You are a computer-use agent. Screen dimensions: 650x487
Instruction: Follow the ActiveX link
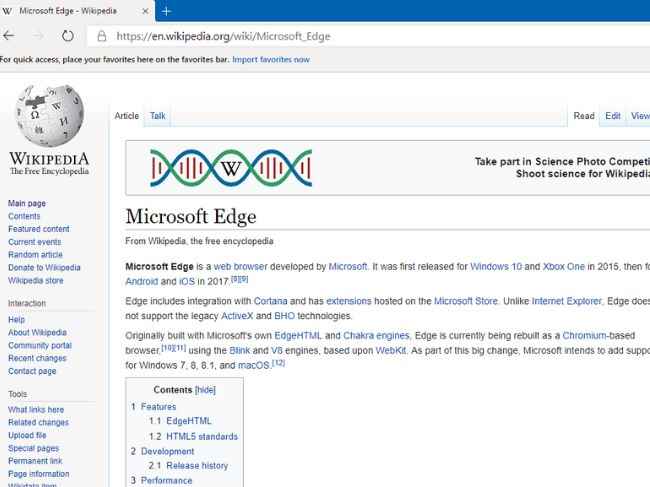(237, 316)
